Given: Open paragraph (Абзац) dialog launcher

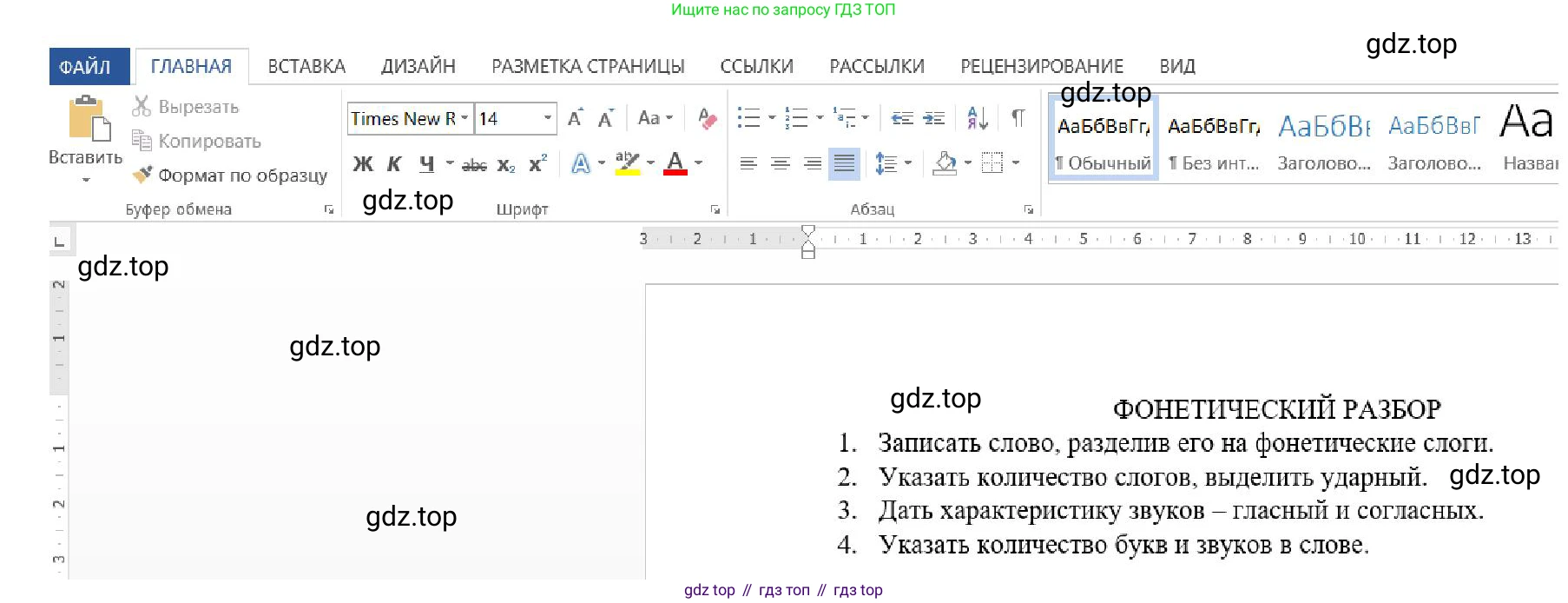Looking at the screenshot, I should (1029, 209).
